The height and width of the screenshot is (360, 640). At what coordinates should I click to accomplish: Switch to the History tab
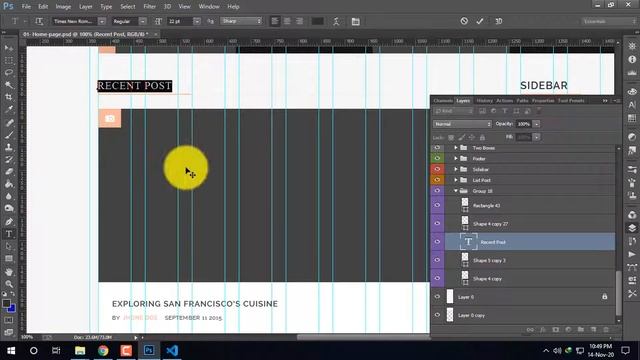[x=484, y=100]
